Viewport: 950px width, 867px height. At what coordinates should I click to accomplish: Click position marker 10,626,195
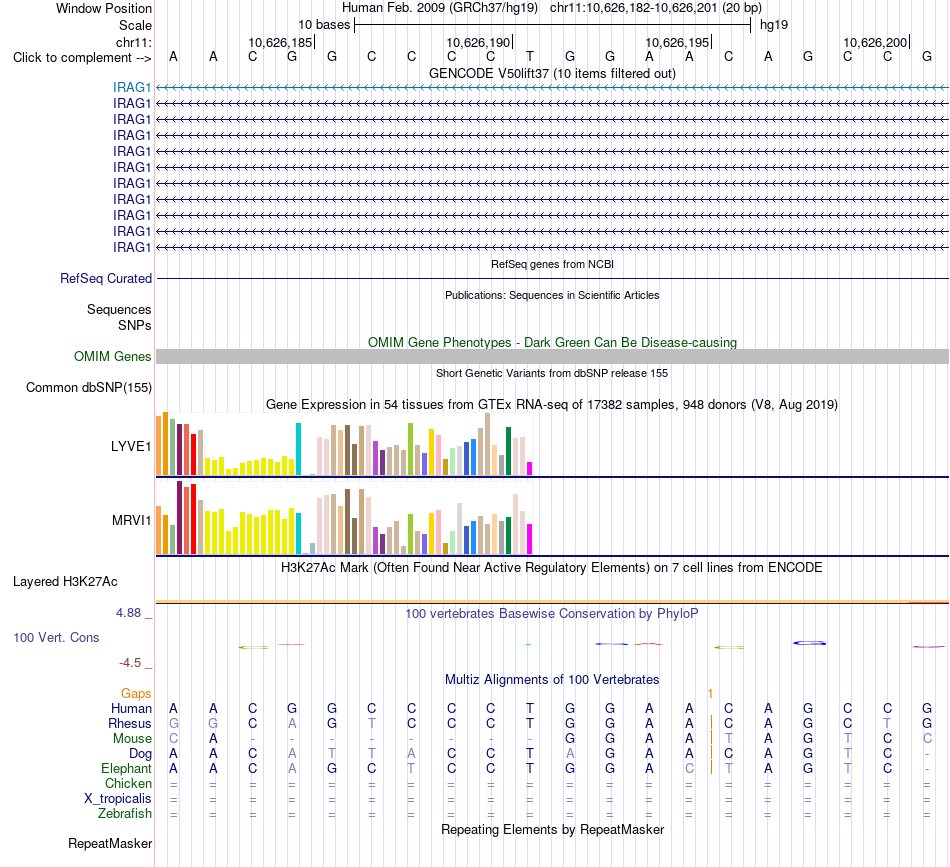click(677, 42)
